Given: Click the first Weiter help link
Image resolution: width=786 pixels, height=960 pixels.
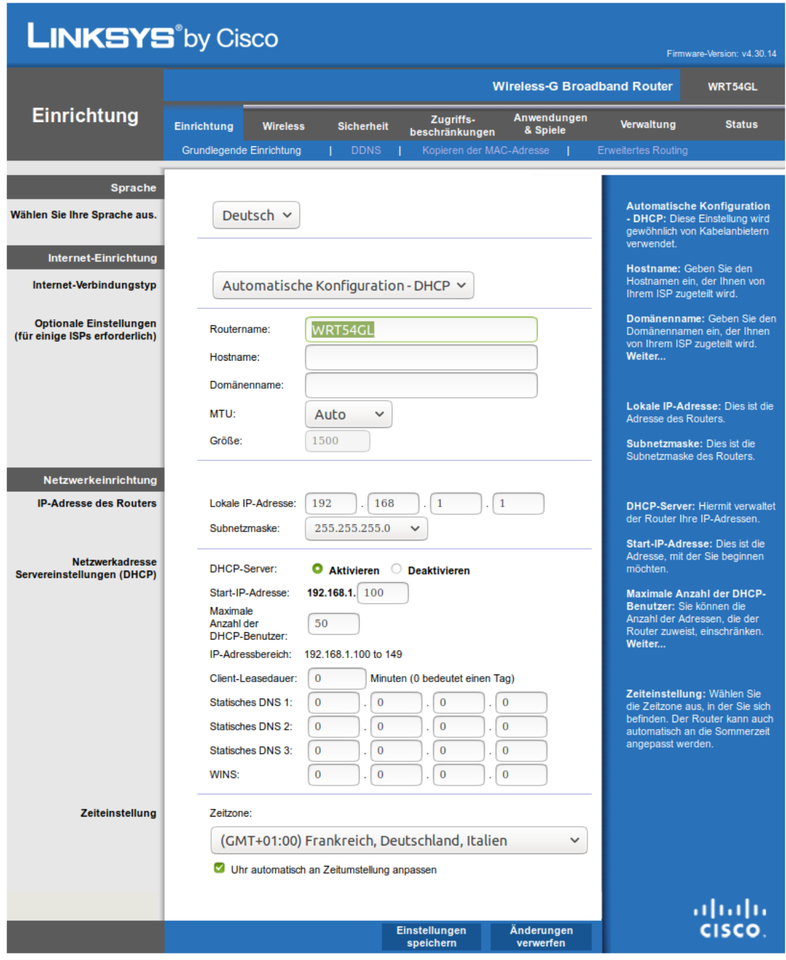Looking at the screenshot, I should pyautogui.click(x=645, y=356).
